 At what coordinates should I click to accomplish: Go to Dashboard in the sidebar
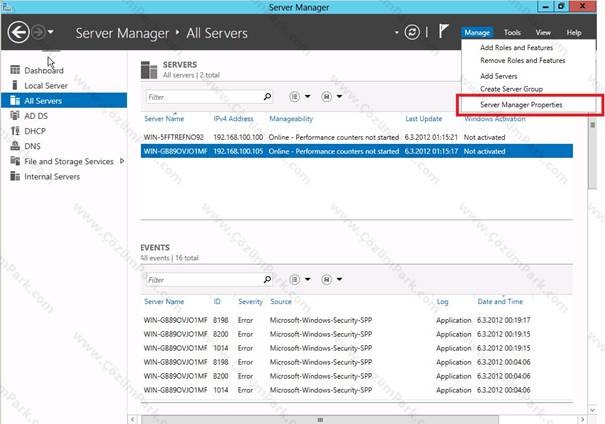click(x=44, y=71)
